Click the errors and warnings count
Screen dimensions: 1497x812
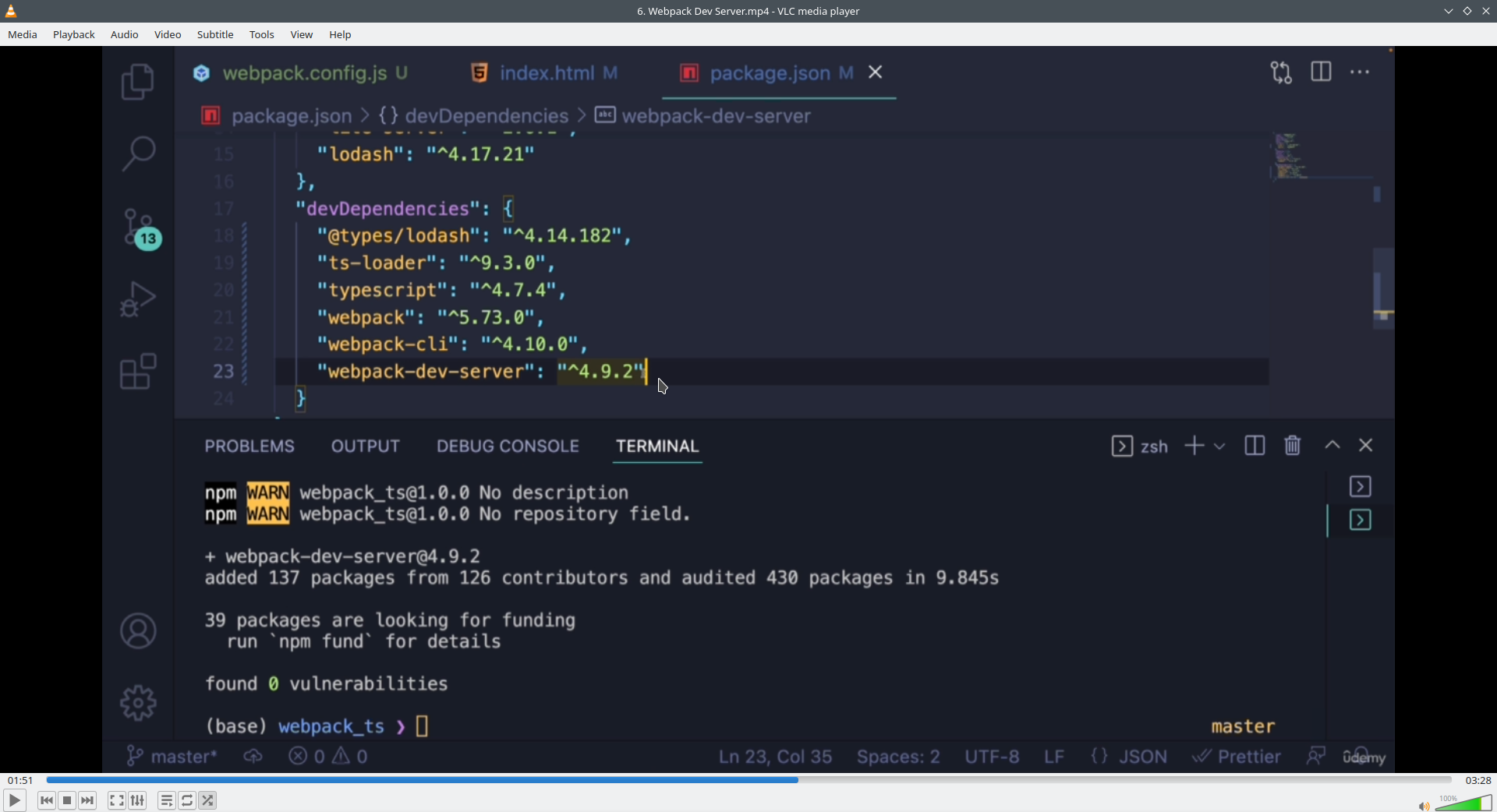point(328,757)
